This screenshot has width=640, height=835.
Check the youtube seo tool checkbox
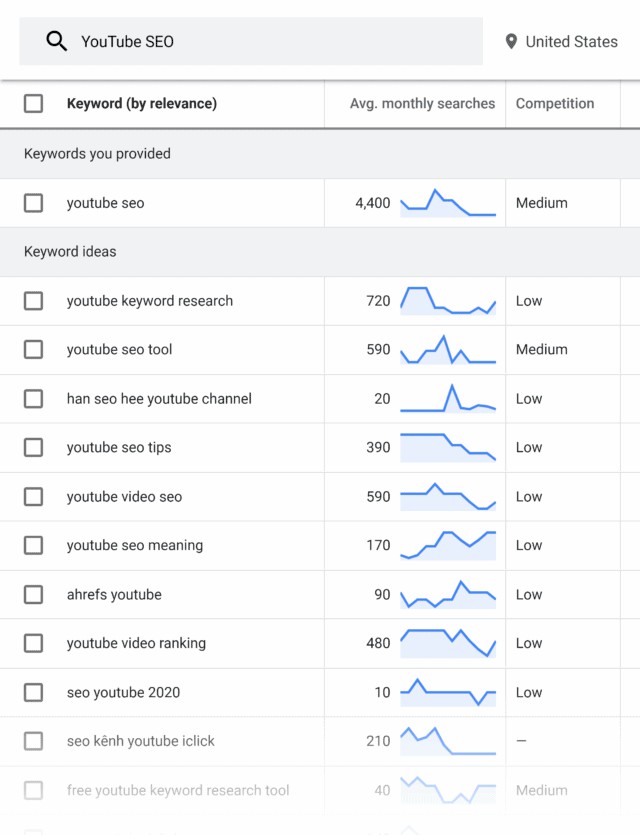(x=34, y=349)
